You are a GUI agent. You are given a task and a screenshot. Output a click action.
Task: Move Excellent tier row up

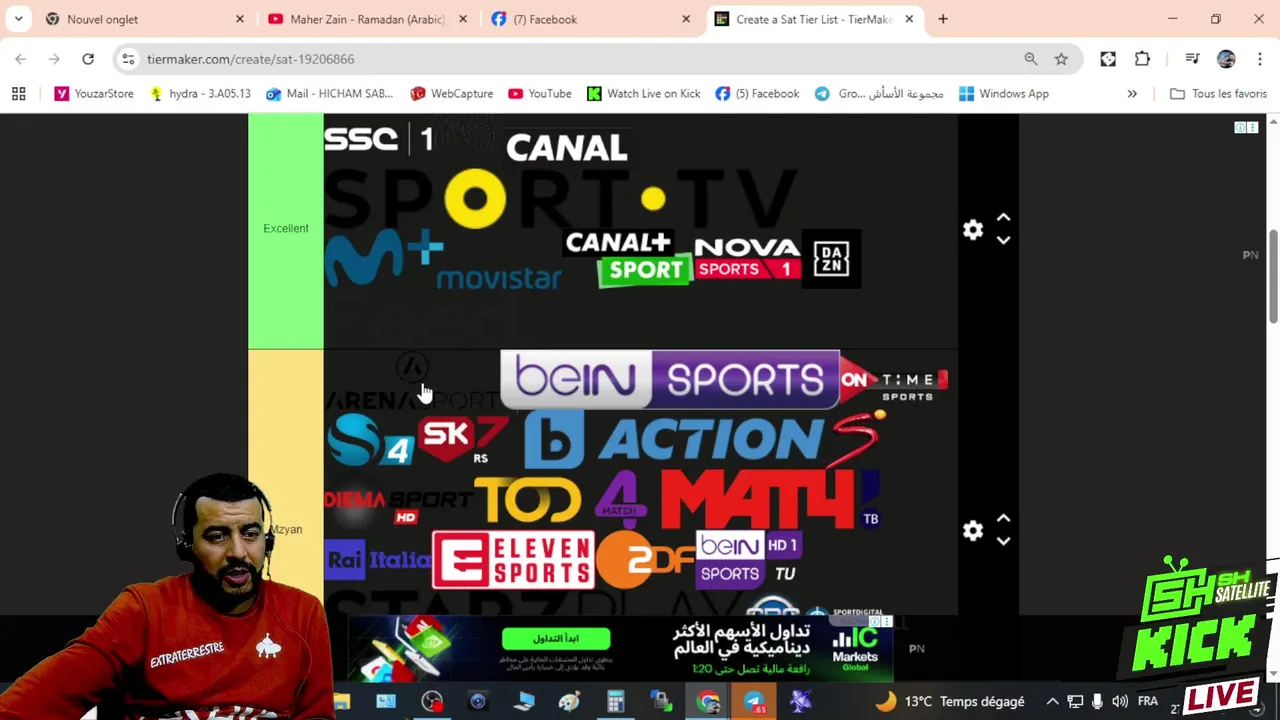(1003, 218)
